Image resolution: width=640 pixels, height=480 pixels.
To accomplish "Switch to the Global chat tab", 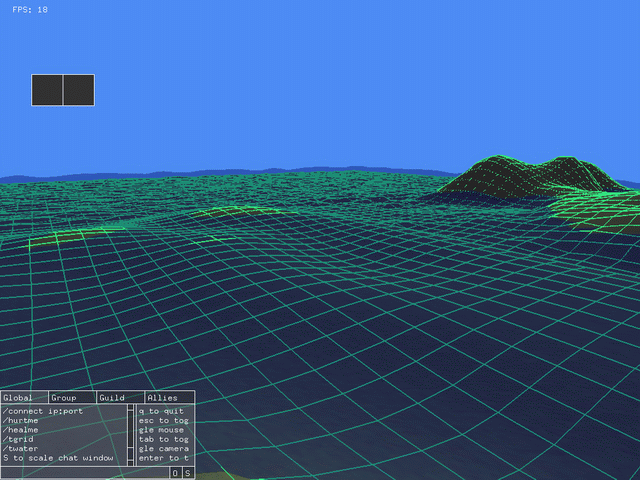I will coord(24,398).
